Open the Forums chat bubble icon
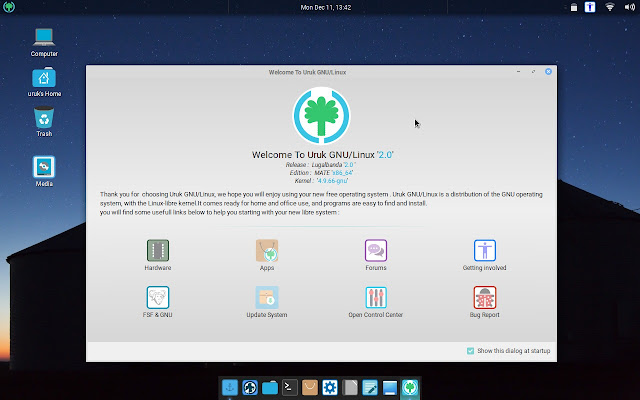This screenshot has width=640, height=400. pyautogui.click(x=376, y=250)
